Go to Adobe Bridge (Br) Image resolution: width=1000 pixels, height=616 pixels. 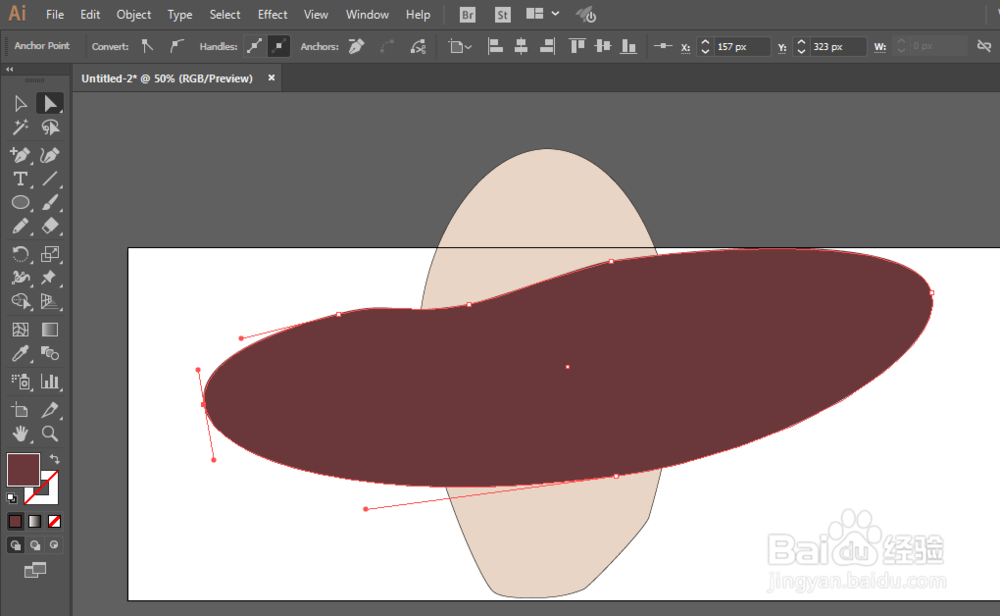point(467,15)
